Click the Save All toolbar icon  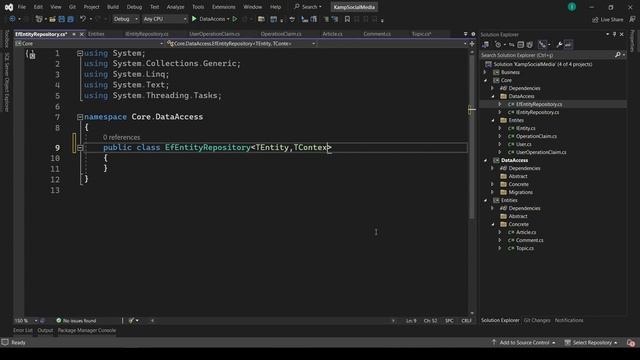coord(70,19)
